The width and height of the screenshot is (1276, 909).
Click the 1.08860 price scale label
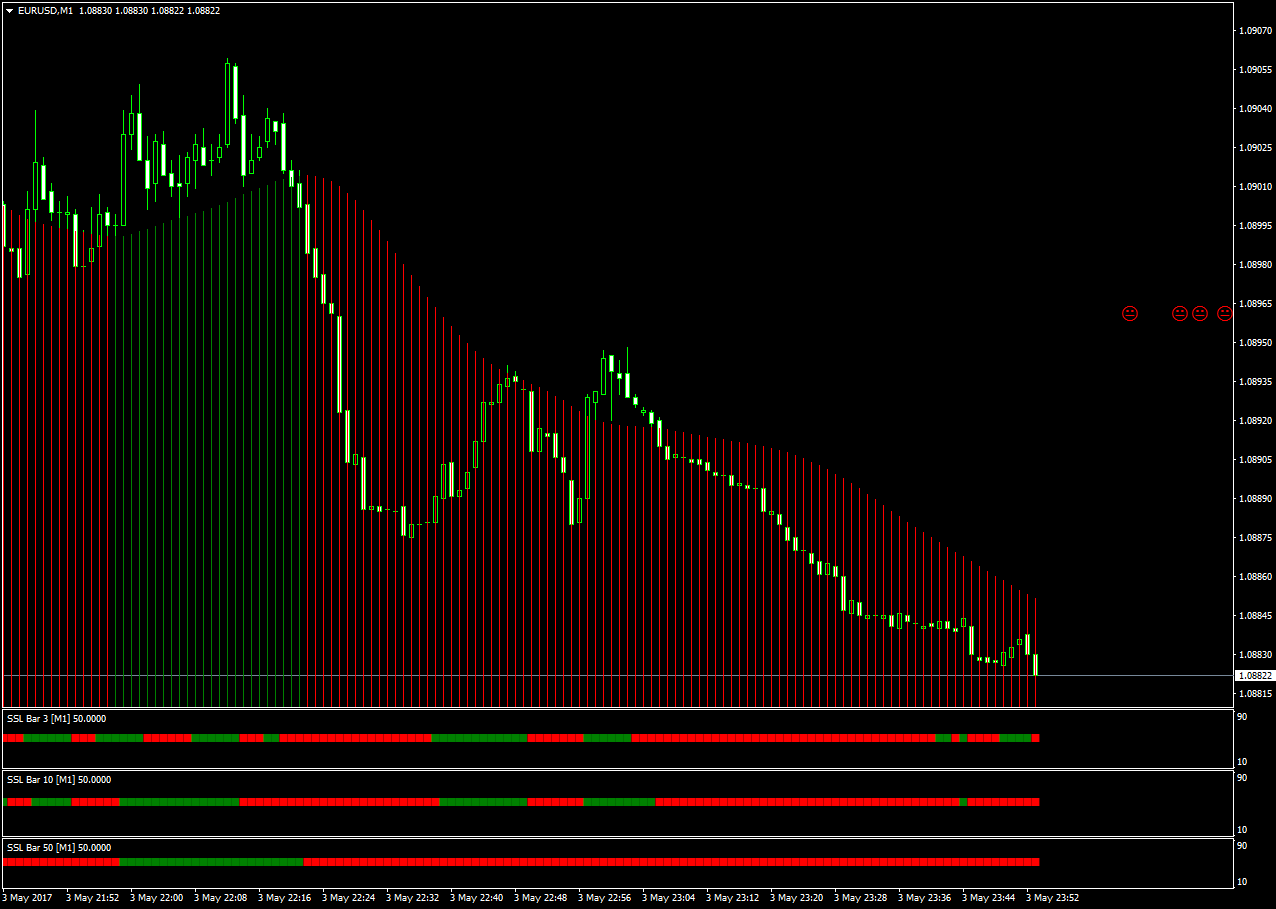pos(1255,577)
